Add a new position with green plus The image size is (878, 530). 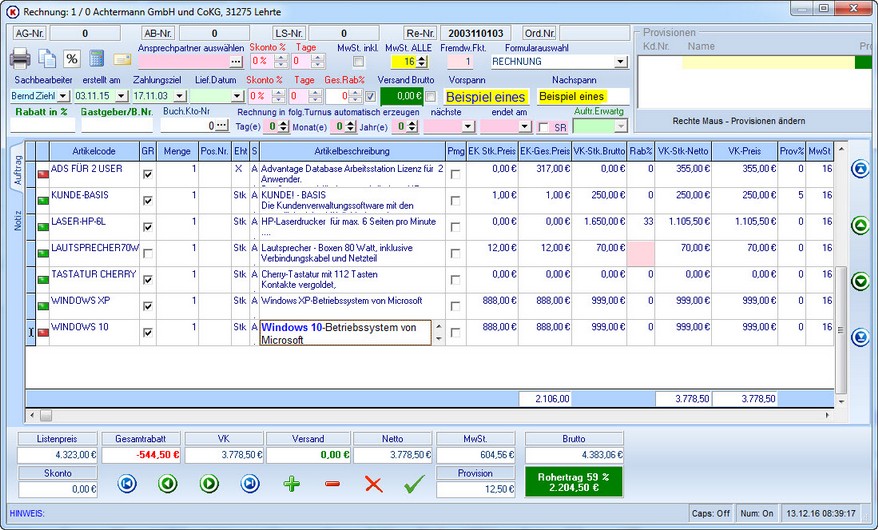click(291, 483)
